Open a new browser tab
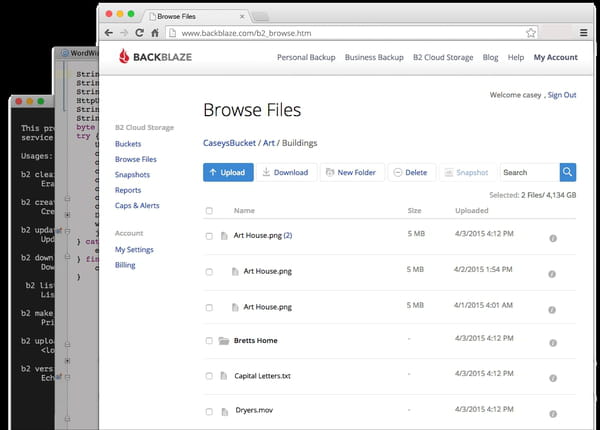Screen dimensions: 600x430 [261, 16]
